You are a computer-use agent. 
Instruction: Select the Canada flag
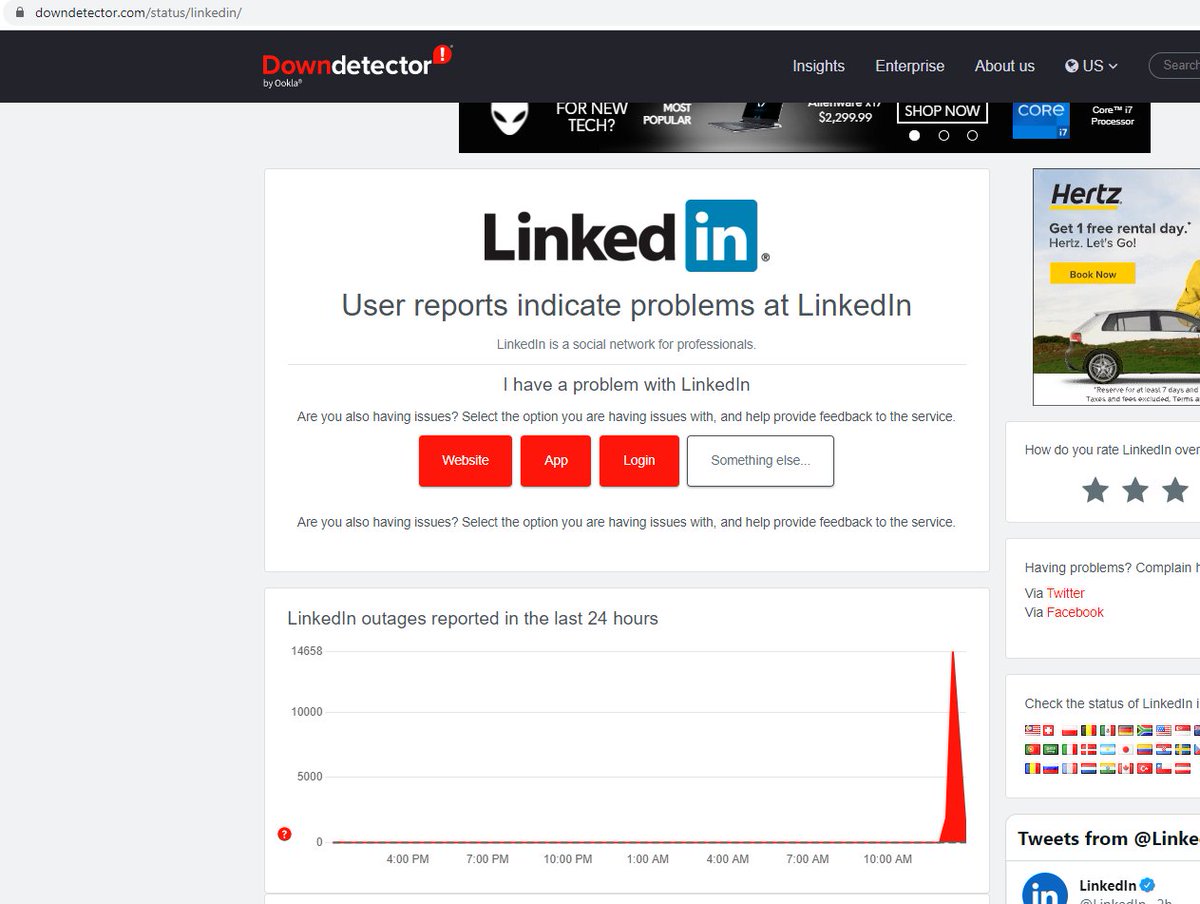click(1126, 768)
